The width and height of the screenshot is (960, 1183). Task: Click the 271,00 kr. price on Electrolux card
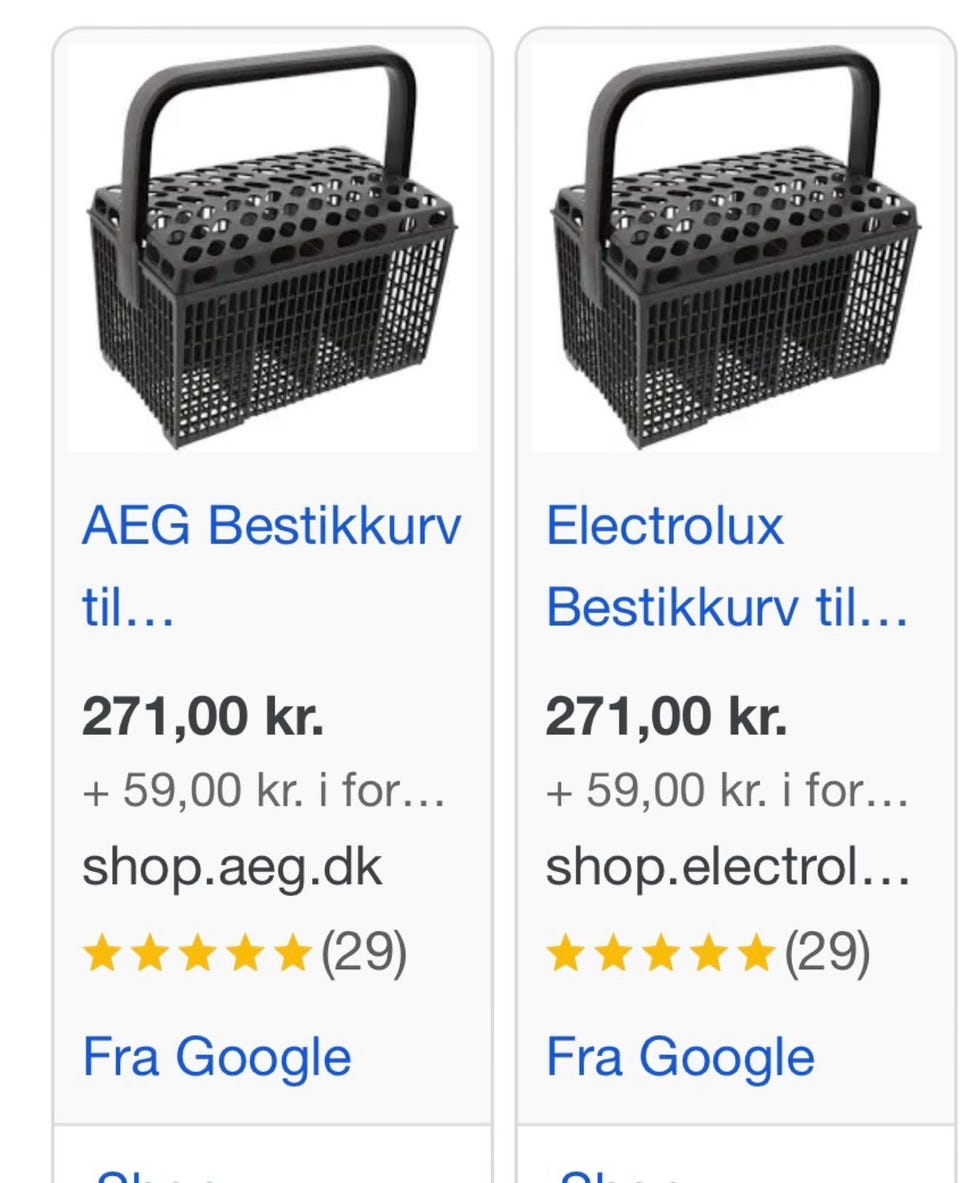click(x=666, y=717)
